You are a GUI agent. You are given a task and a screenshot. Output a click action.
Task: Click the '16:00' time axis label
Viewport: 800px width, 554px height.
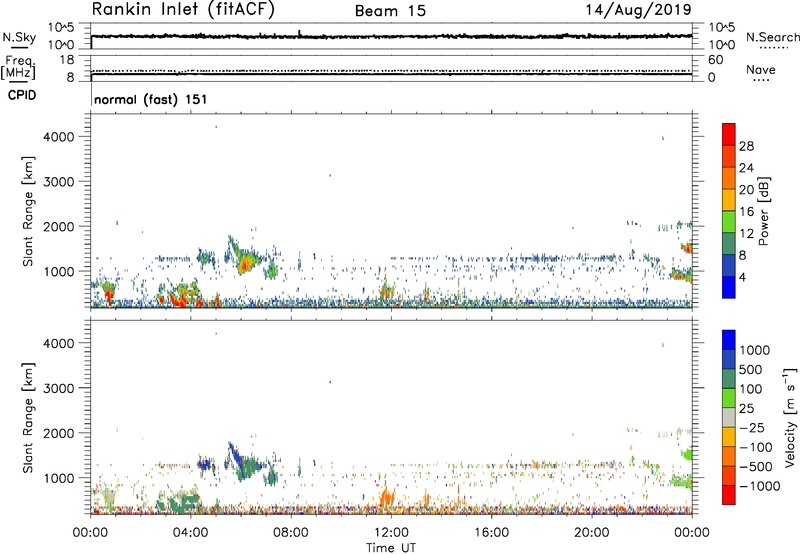coord(491,533)
